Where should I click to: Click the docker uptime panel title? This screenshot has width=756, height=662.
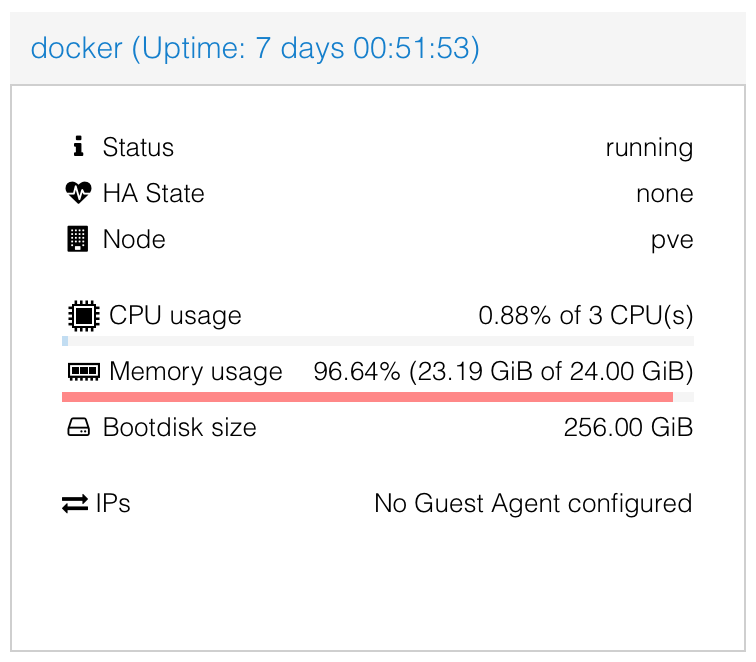click(255, 48)
